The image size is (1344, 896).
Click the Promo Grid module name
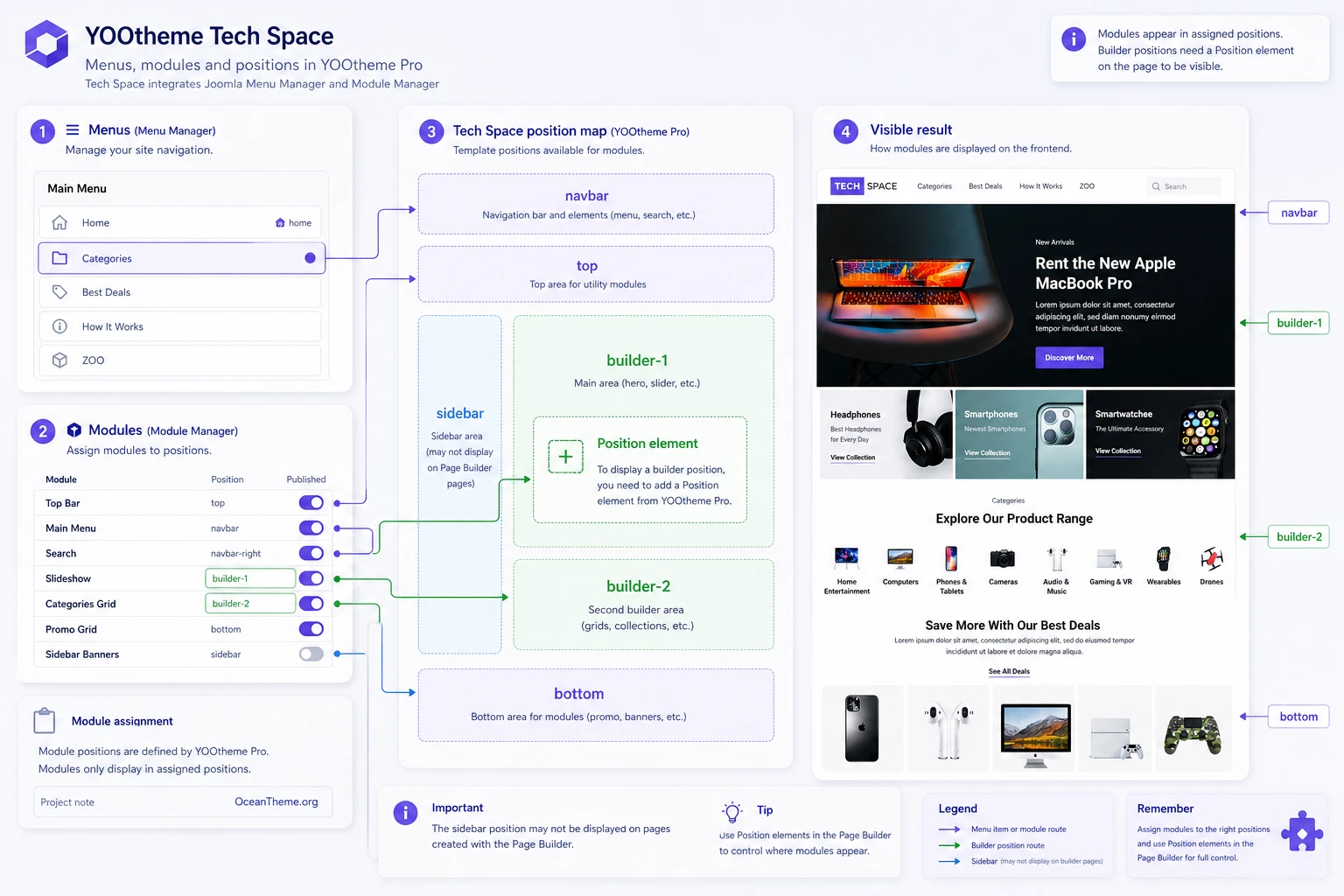pos(71,629)
